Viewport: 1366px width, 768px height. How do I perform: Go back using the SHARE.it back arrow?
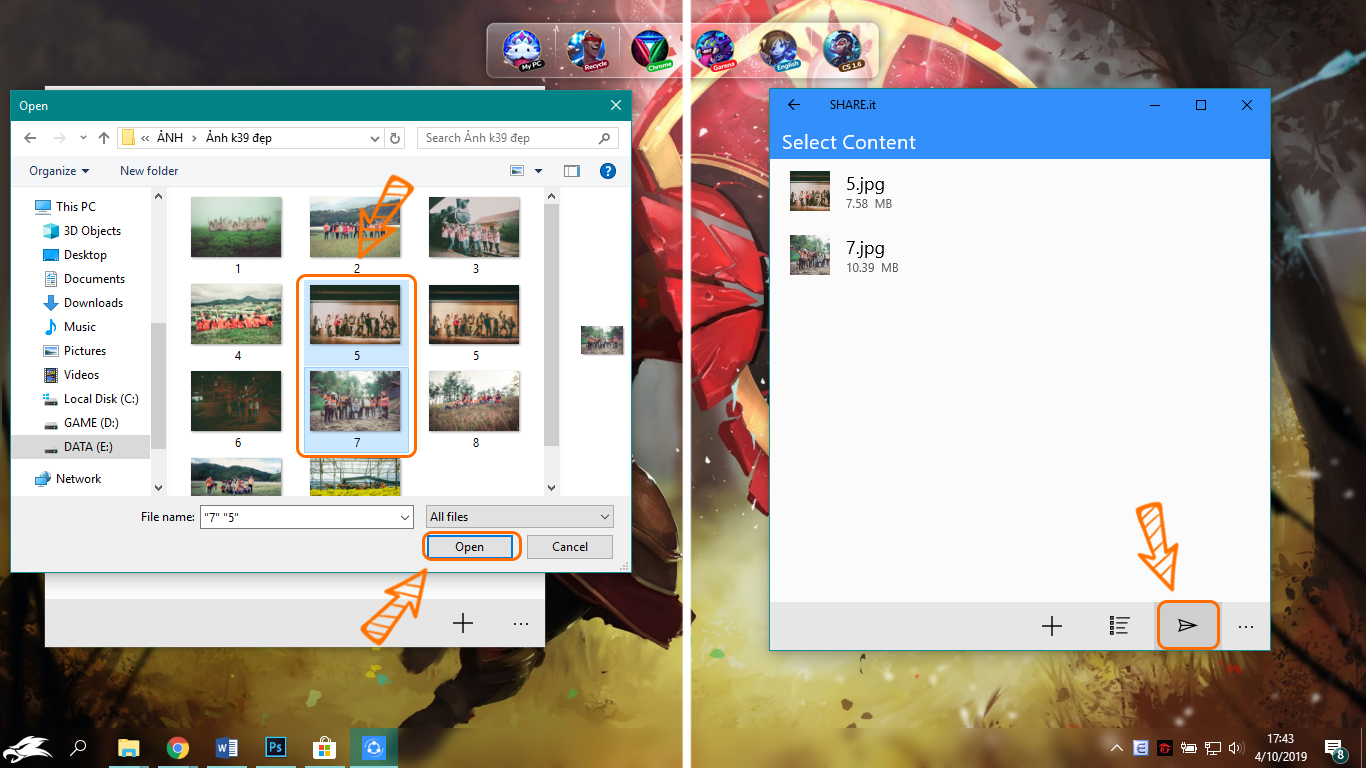794,105
